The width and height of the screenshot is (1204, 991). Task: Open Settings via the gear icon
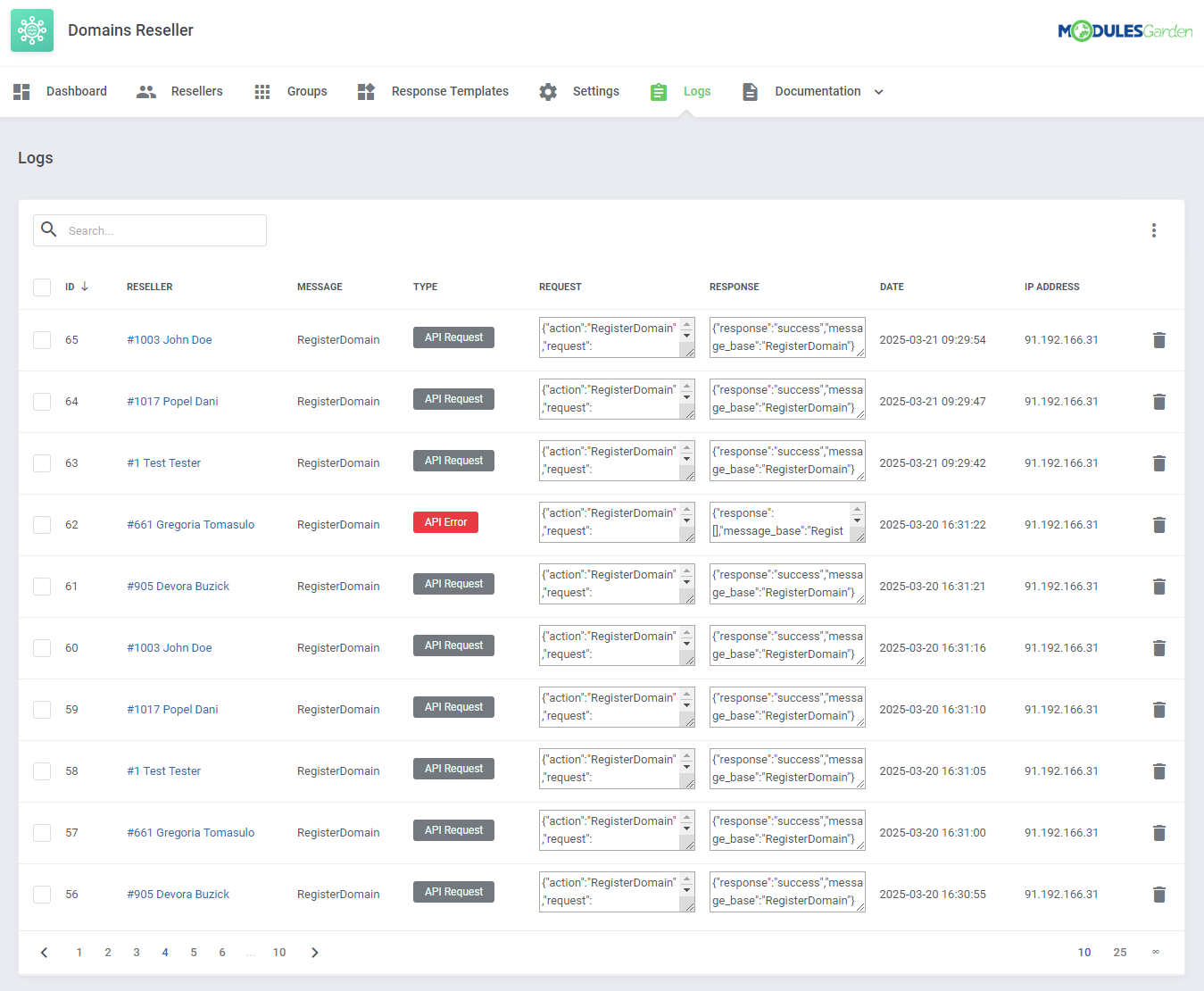pyautogui.click(x=547, y=91)
